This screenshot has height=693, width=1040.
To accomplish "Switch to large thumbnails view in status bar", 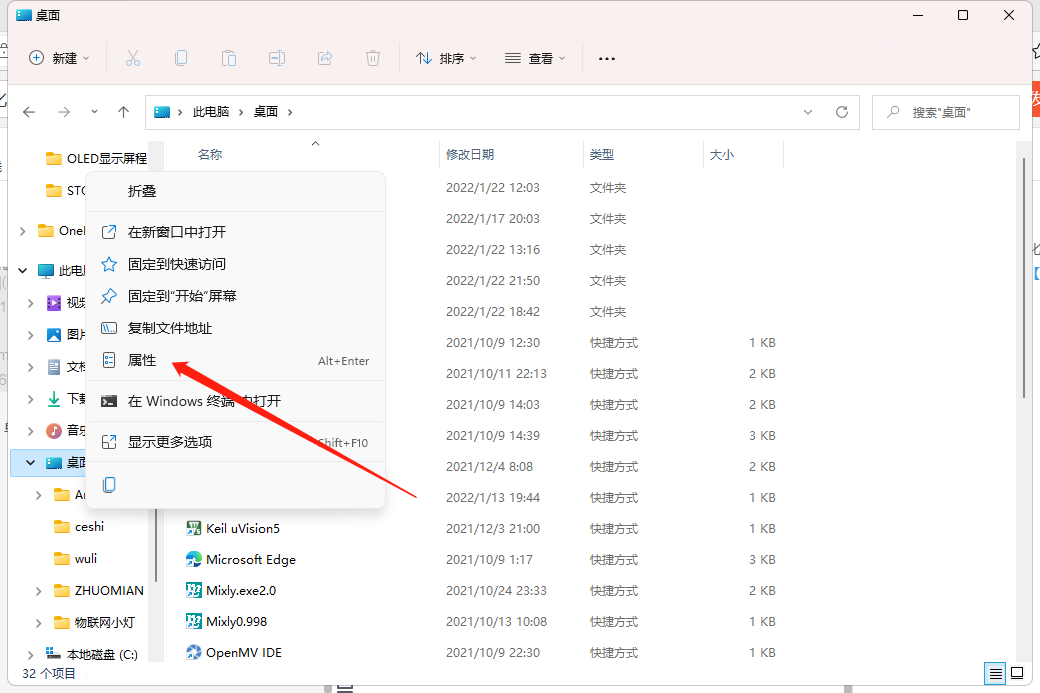I will point(1017,674).
